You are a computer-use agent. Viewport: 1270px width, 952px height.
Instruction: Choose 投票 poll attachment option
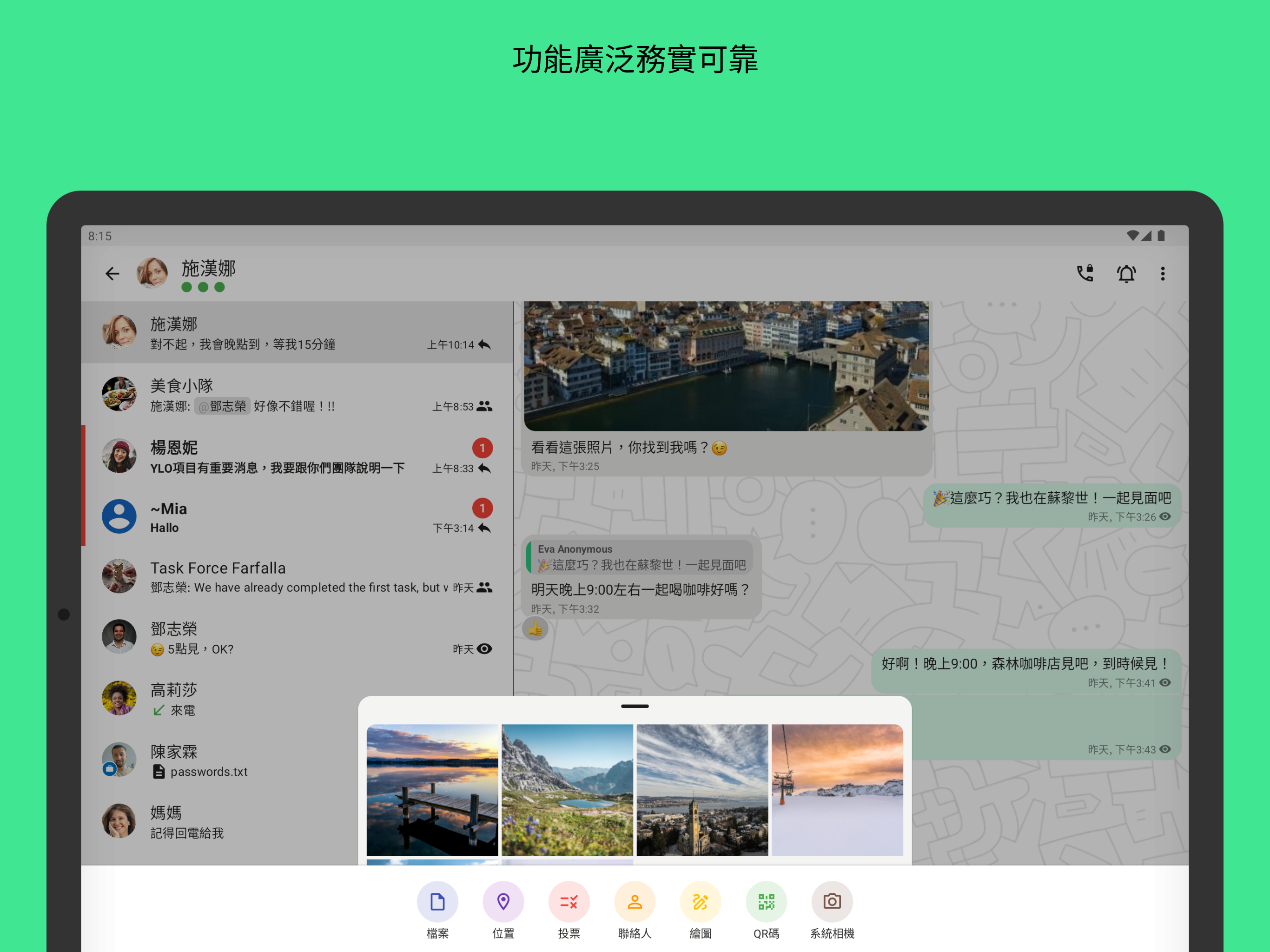click(x=569, y=910)
